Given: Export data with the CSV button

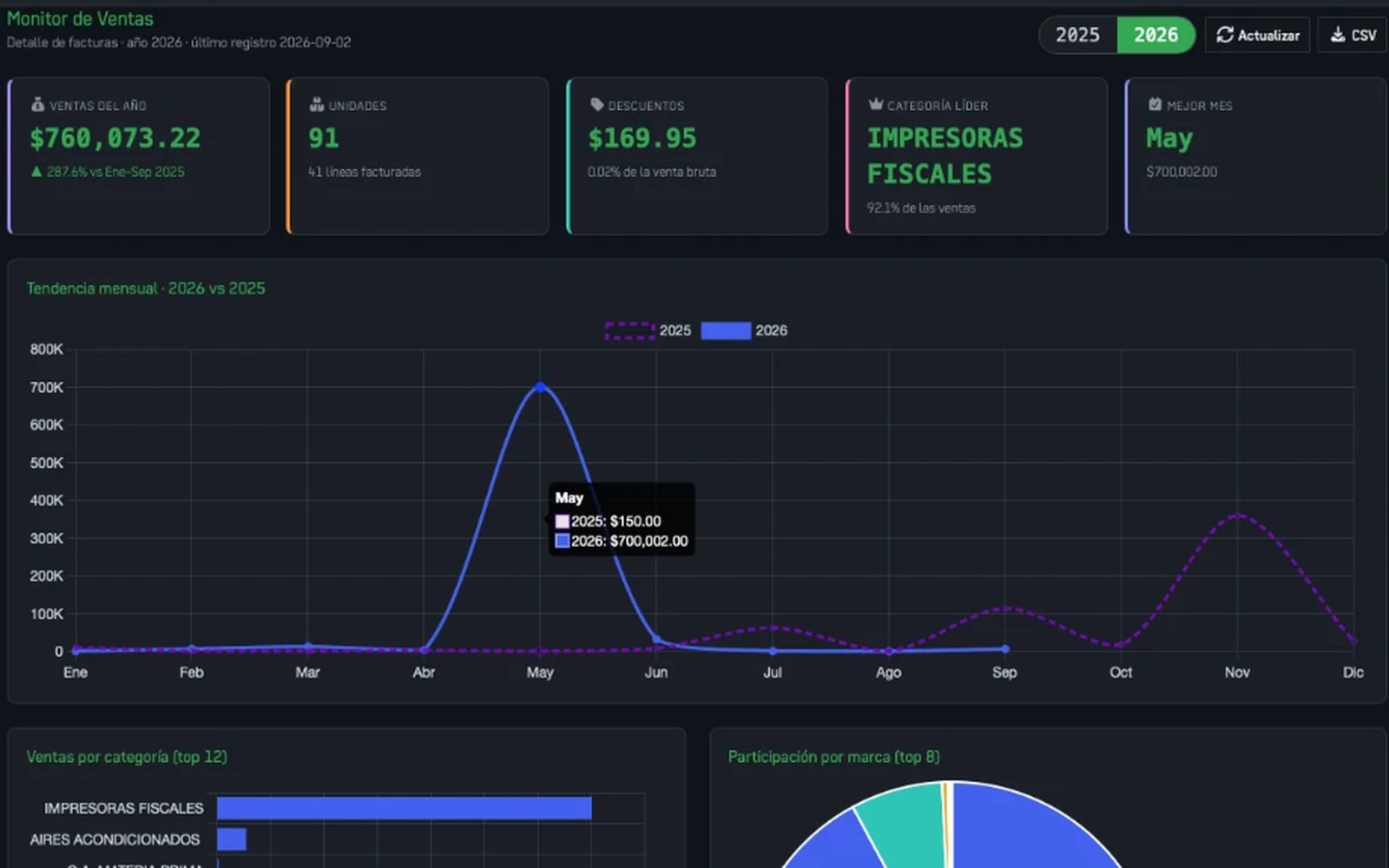Looking at the screenshot, I should tap(1353, 35).
